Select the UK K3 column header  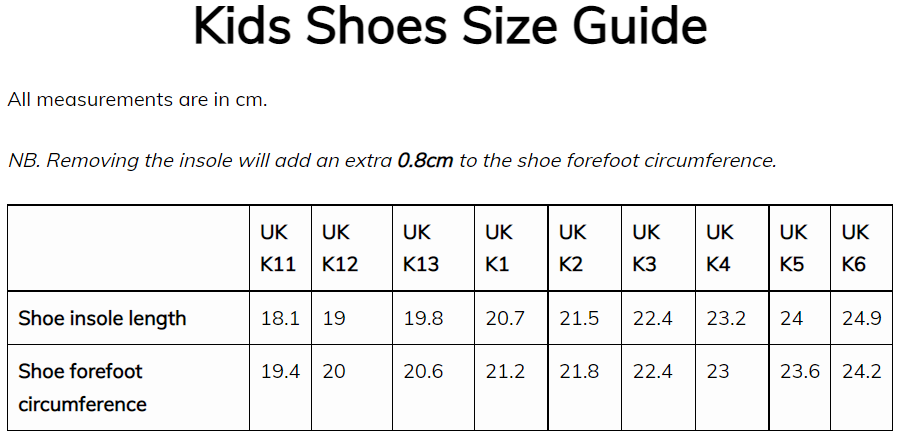[x=647, y=248]
